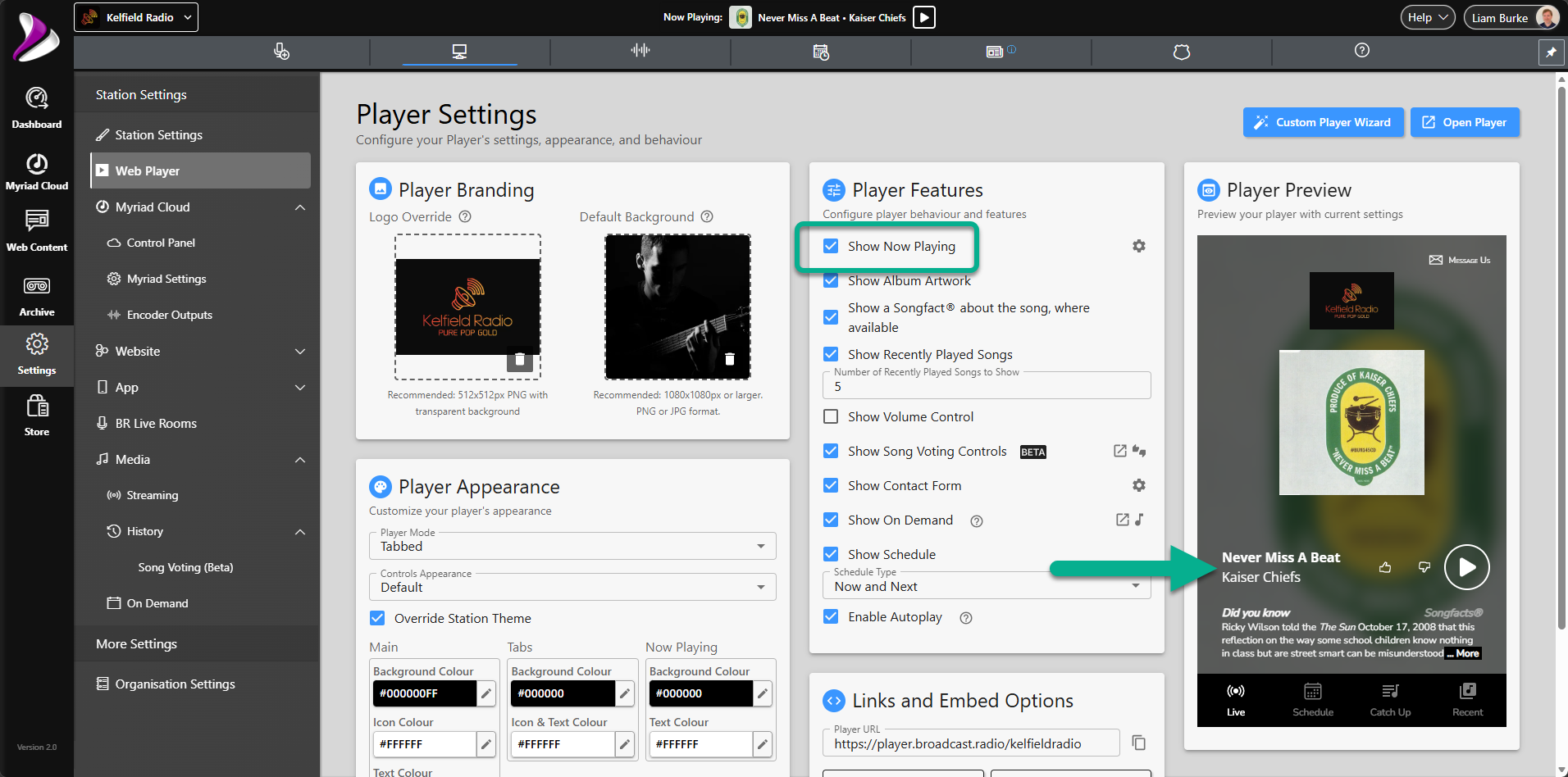The image size is (1568, 777).
Task: Toggle Override Station Theme checkbox
Action: tap(377, 618)
